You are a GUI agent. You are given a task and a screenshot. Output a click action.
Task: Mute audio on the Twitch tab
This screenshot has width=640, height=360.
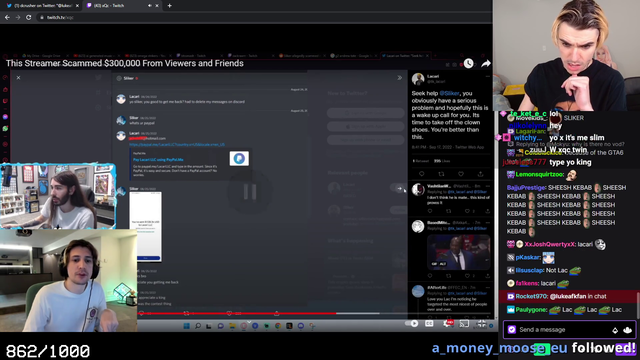[149, 6]
